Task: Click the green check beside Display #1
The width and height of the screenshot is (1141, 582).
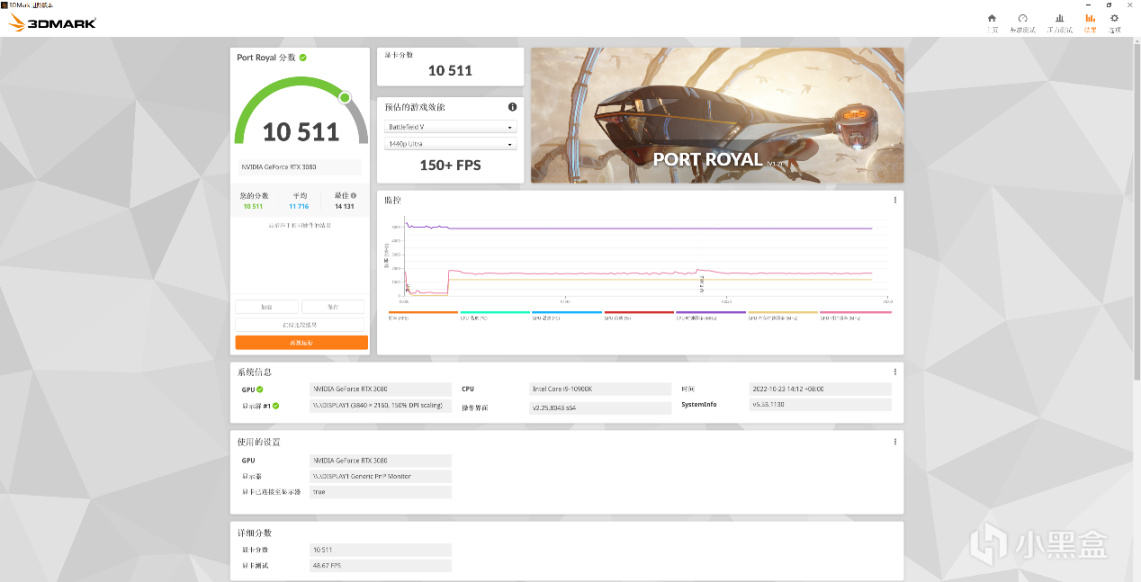Action: tap(276, 406)
